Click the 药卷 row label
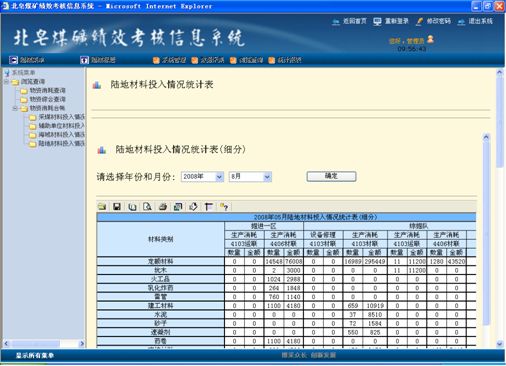 161,341
